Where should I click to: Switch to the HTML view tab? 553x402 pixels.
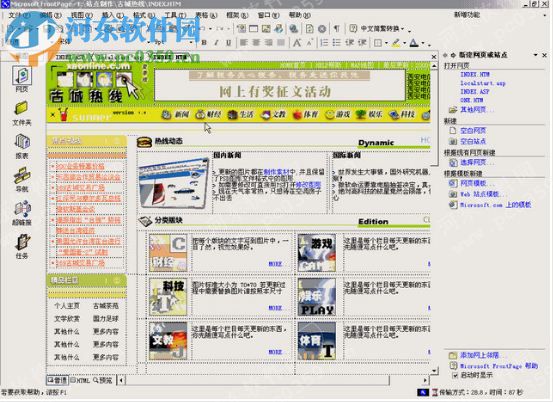pos(80,380)
